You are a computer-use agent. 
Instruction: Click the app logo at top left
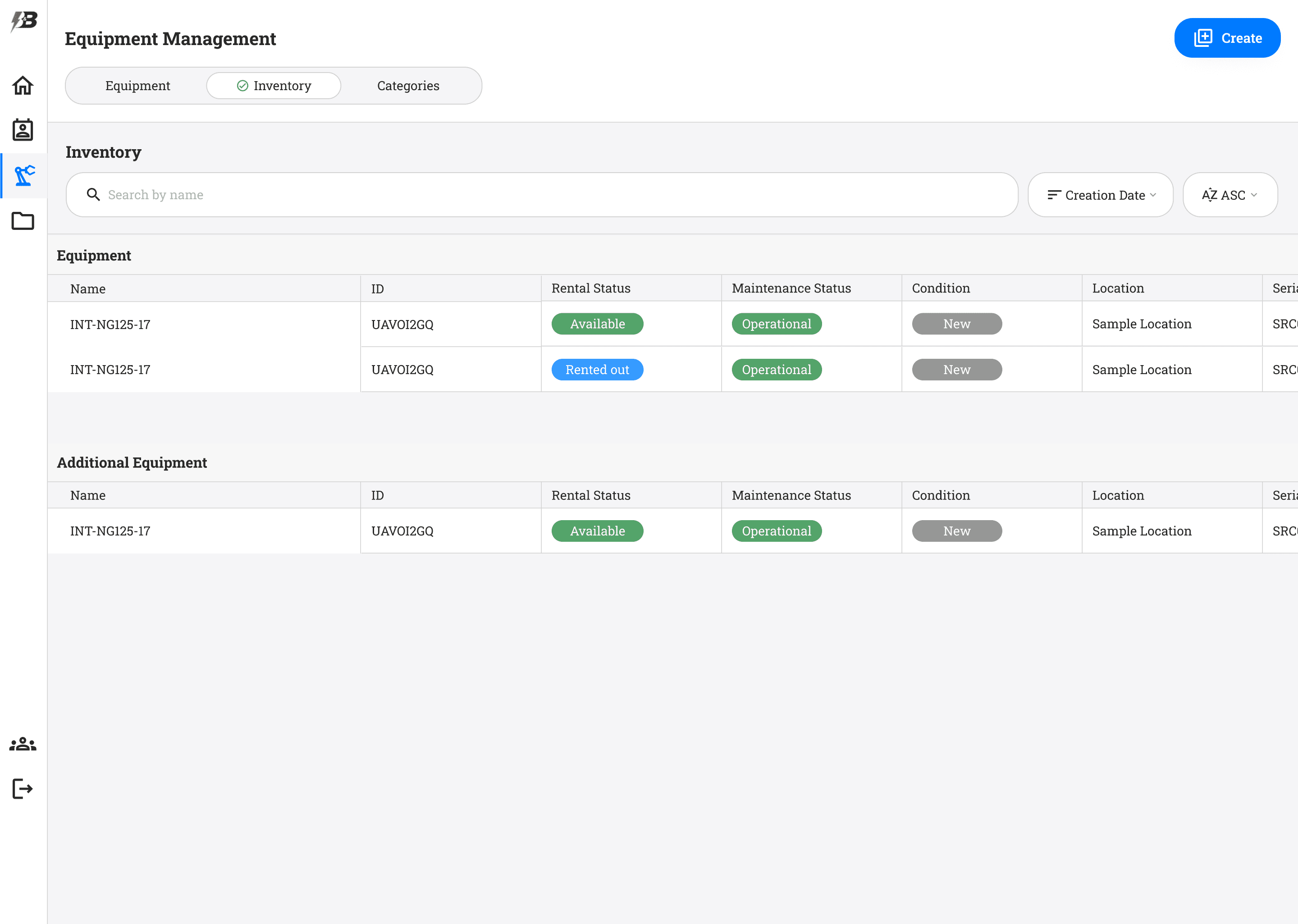coord(24,21)
